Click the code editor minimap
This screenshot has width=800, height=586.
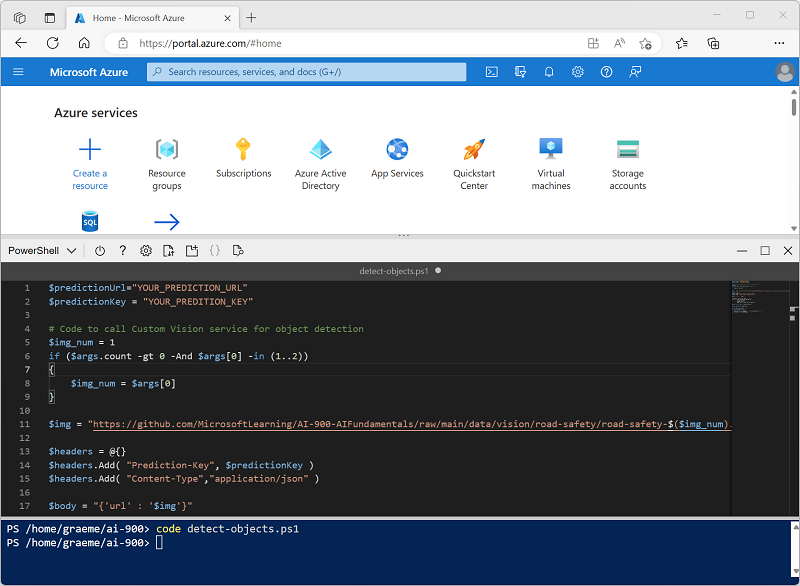pyautogui.click(x=758, y=298)
